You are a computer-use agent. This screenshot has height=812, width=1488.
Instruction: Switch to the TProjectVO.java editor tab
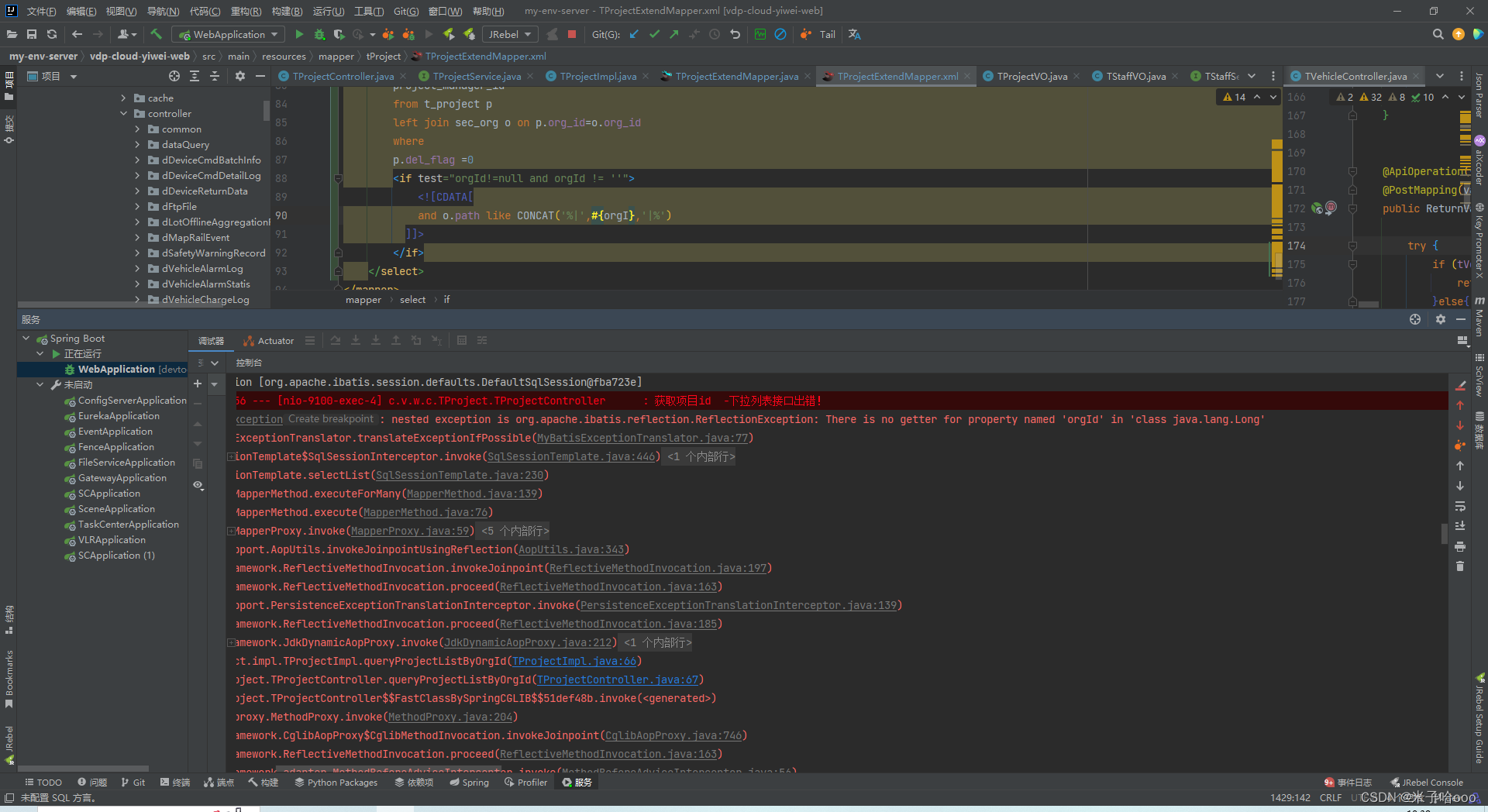[1031, 76]
